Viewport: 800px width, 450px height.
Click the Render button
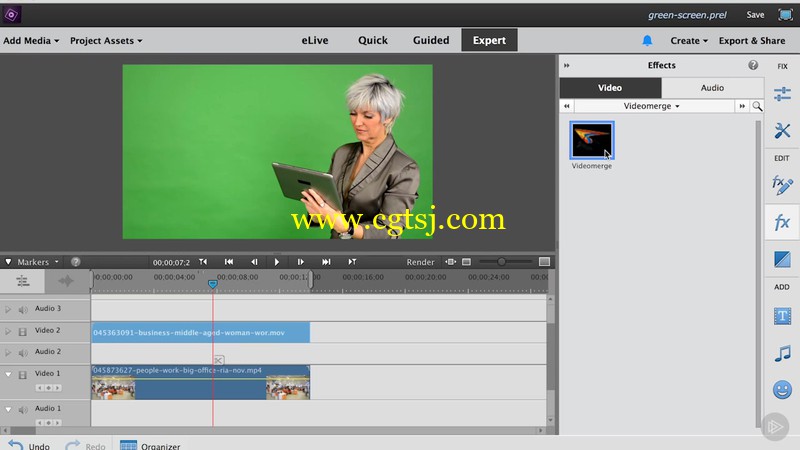[x=420, y=262]
